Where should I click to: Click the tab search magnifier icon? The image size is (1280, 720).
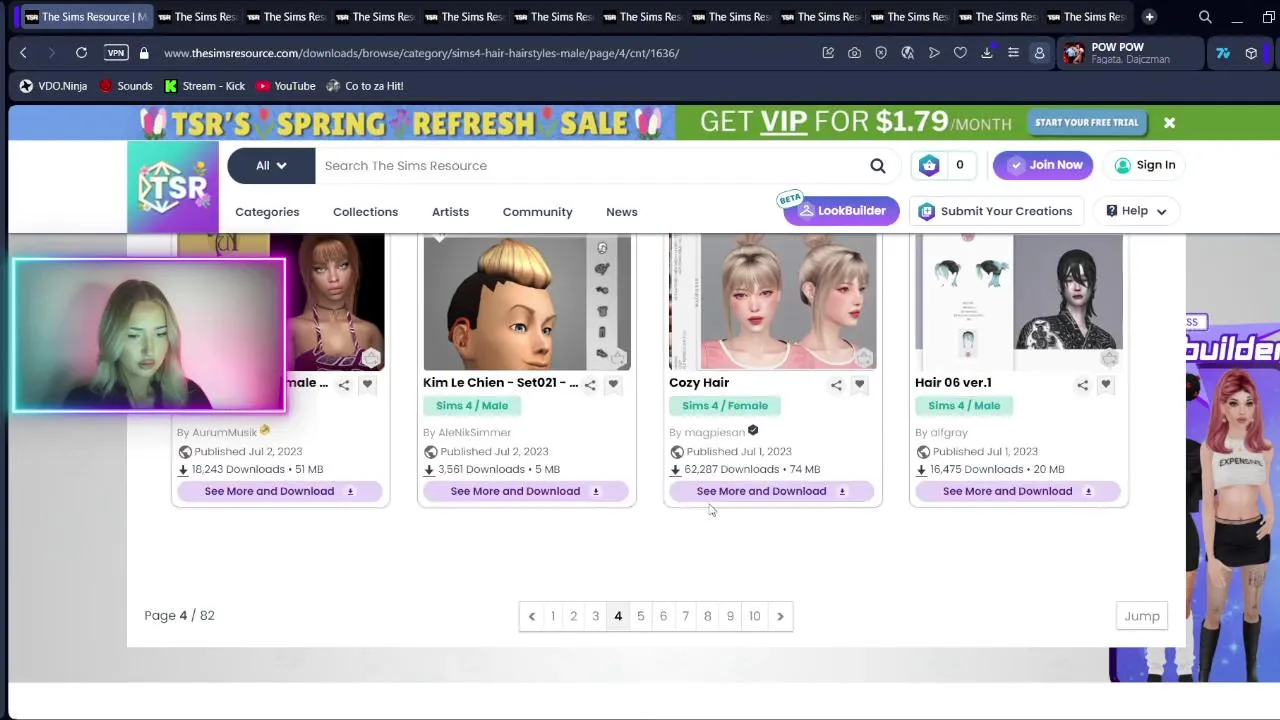1205,17
